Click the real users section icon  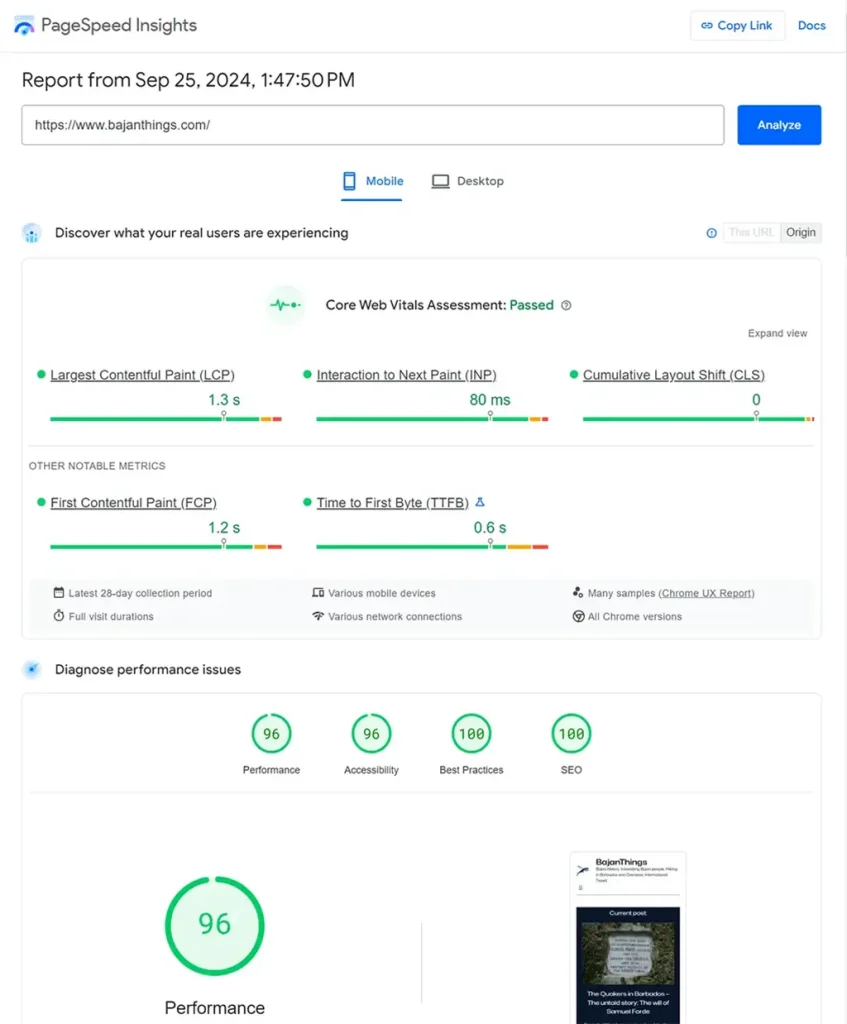coord(31,232)
